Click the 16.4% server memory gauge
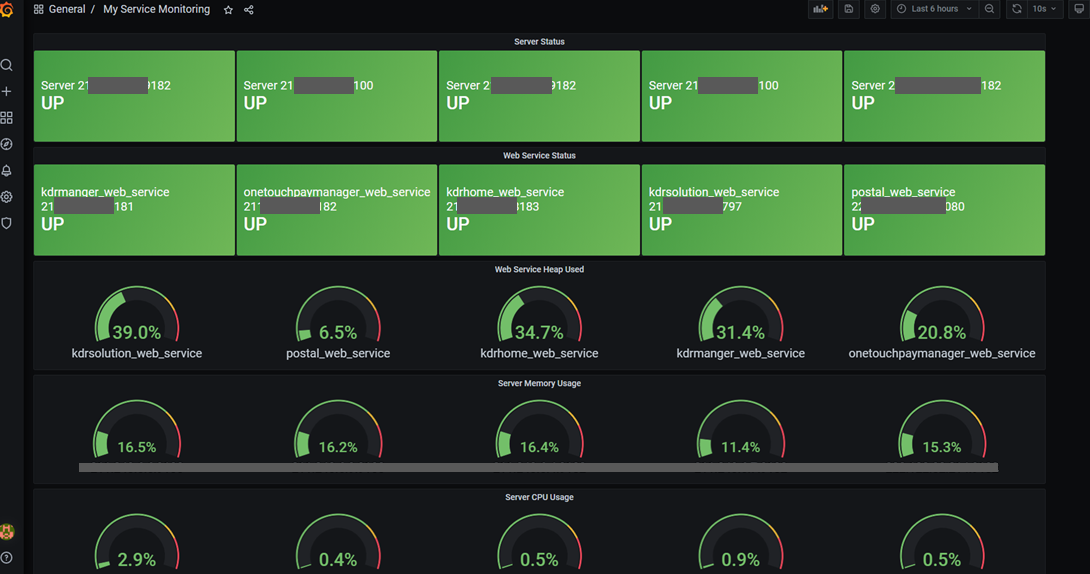The width and height of the screenshot is (1090, 574). 539,429
